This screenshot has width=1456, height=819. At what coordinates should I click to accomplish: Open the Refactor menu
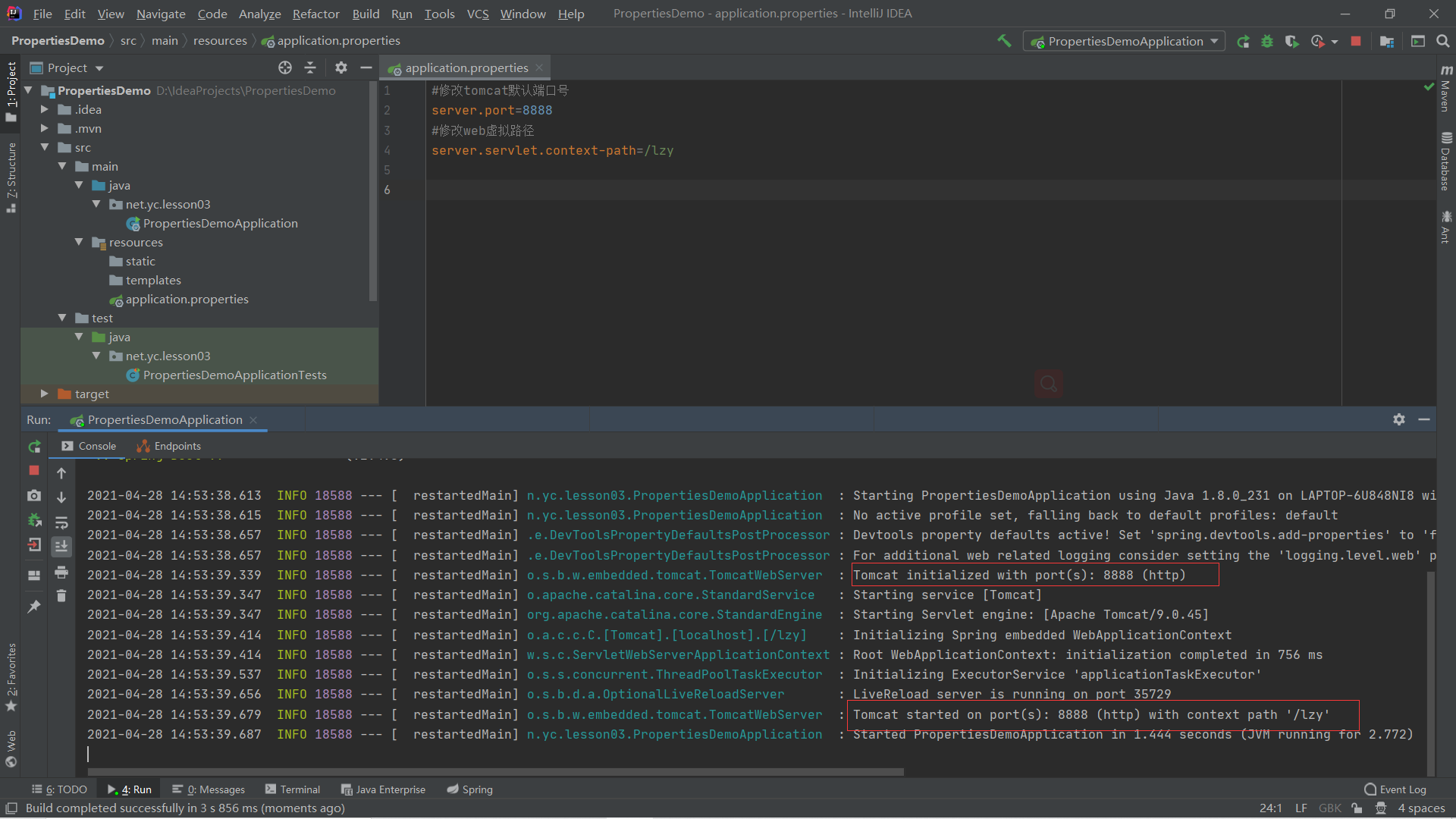point(315,14)
